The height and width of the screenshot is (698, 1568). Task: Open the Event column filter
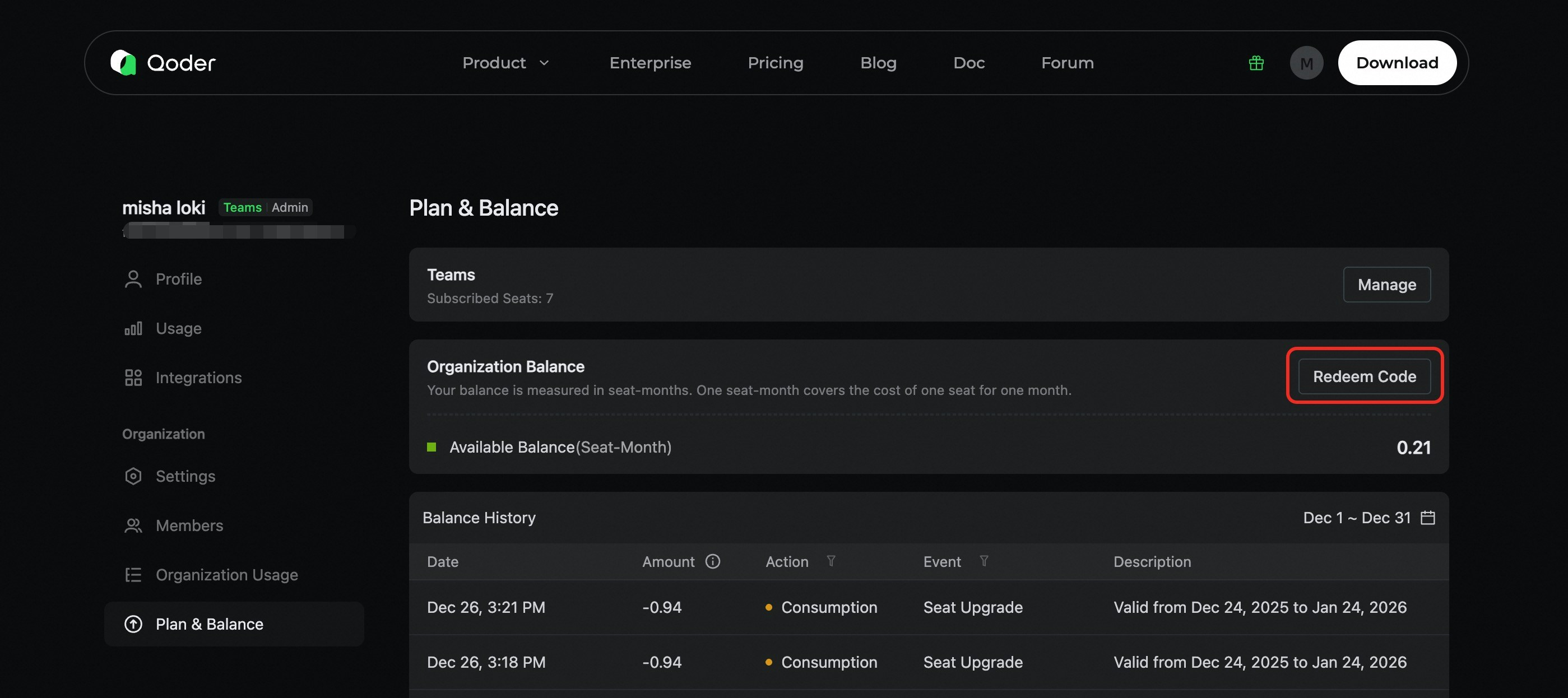tap(984, 561)
